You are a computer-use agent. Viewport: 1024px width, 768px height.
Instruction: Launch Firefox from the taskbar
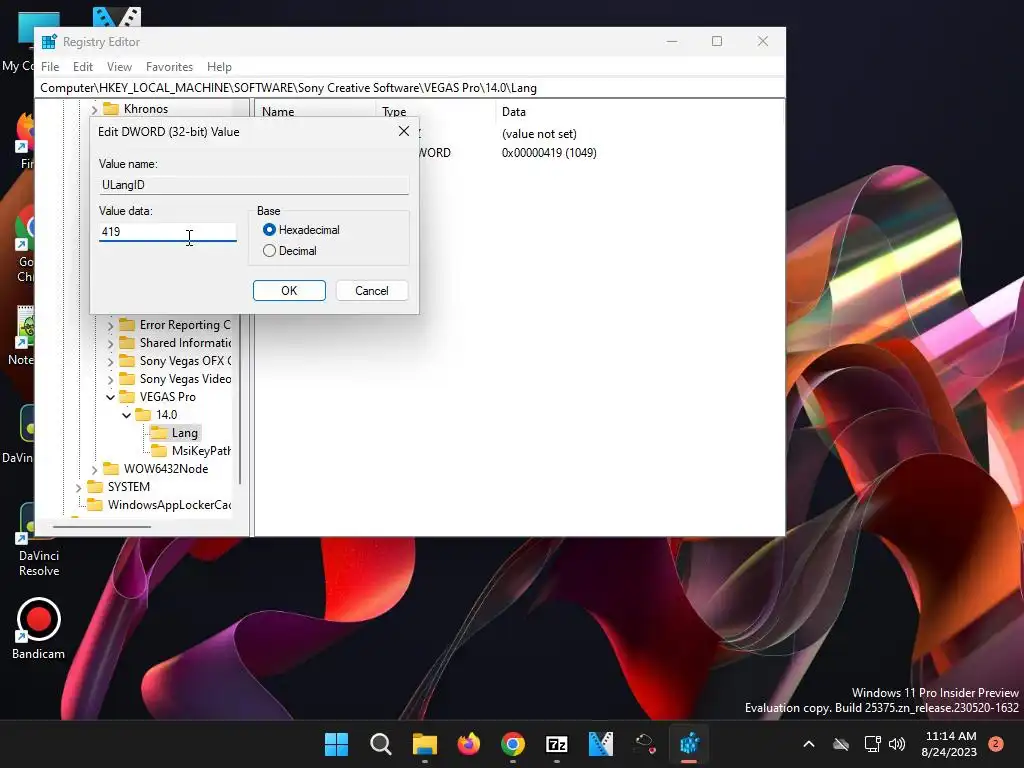click(x=468, y=744)
